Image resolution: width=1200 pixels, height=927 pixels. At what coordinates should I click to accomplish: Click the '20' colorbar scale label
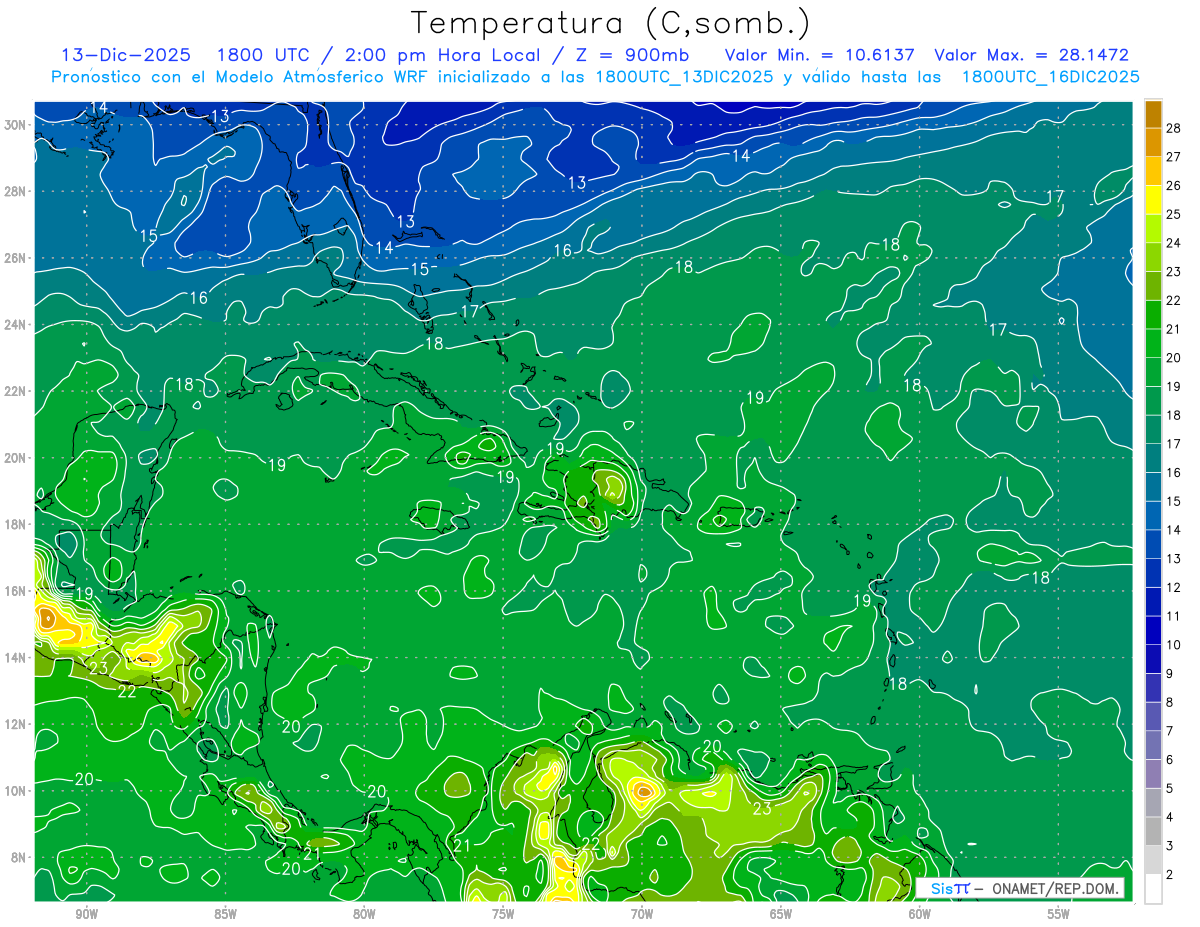[x=1174, y=357]
